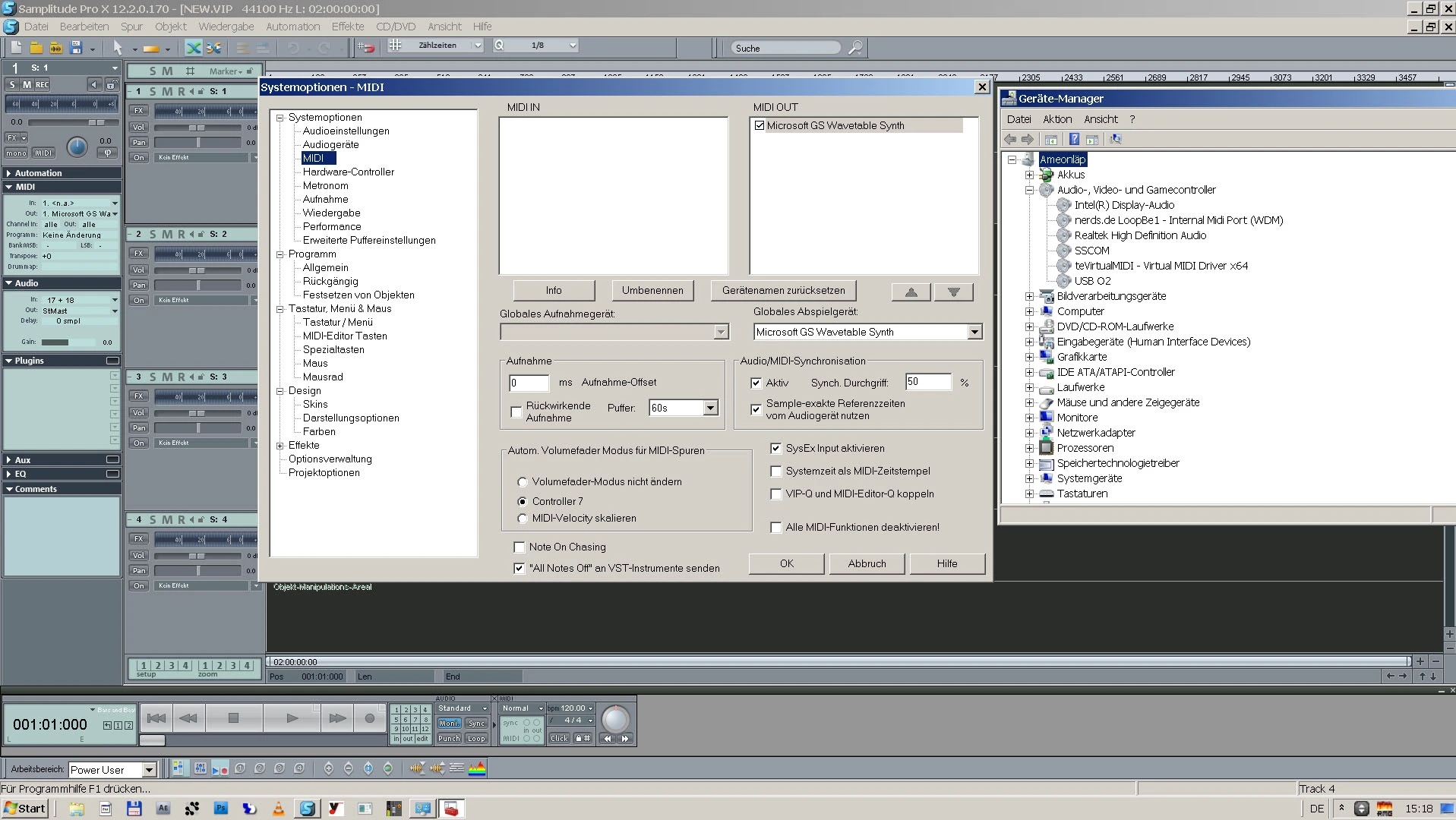Fast forward with the transport button
1456x820 pixels.
click(337, 718)
